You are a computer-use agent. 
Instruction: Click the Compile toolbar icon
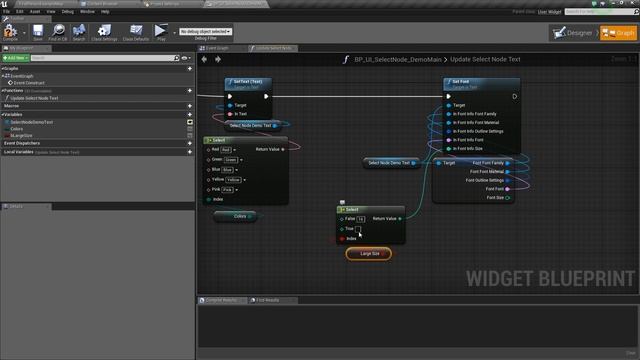(10, 31)
